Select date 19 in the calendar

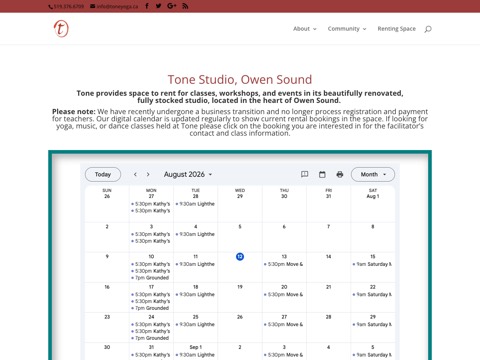point(240,287)
